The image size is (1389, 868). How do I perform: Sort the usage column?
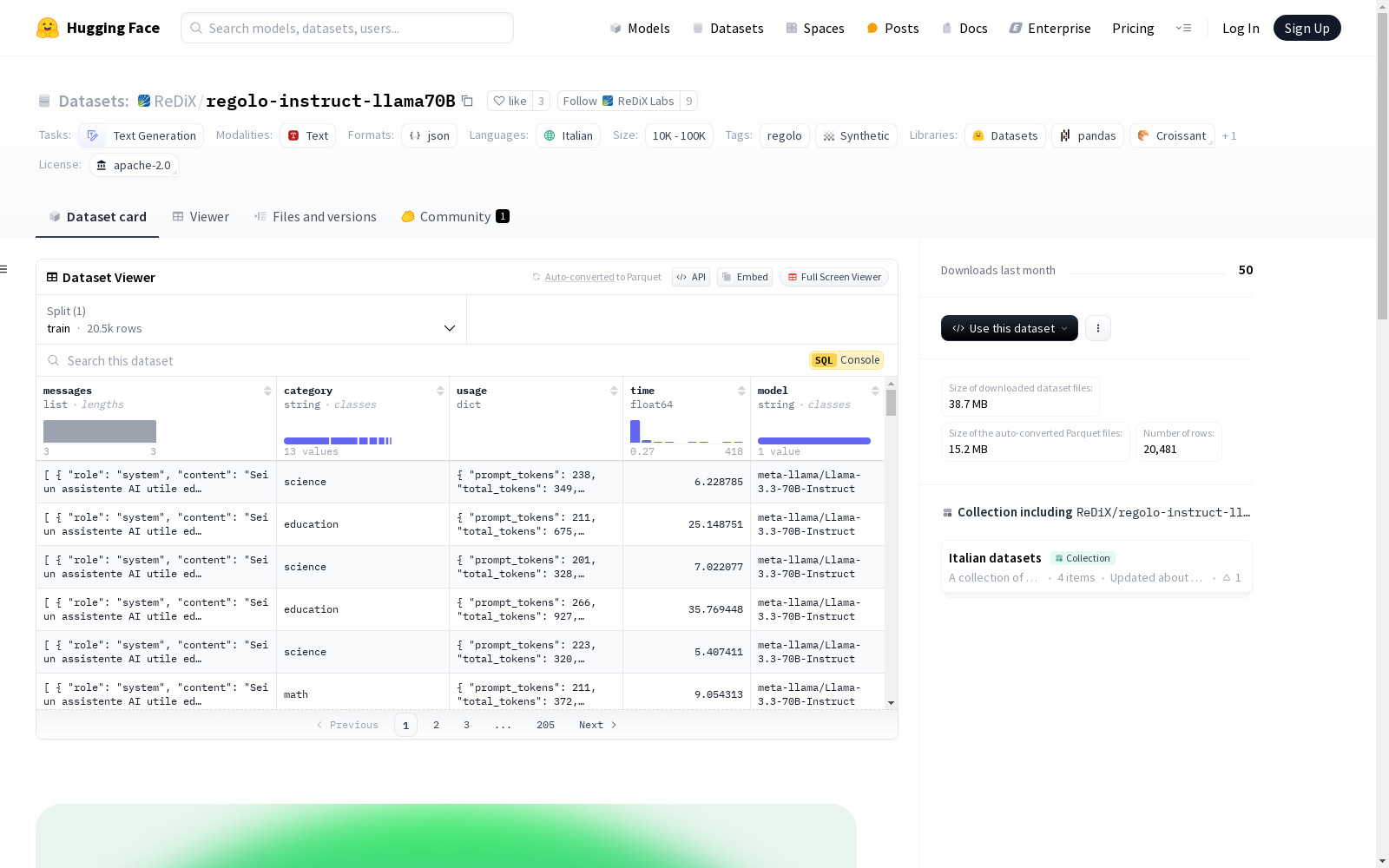coord(614,391)
